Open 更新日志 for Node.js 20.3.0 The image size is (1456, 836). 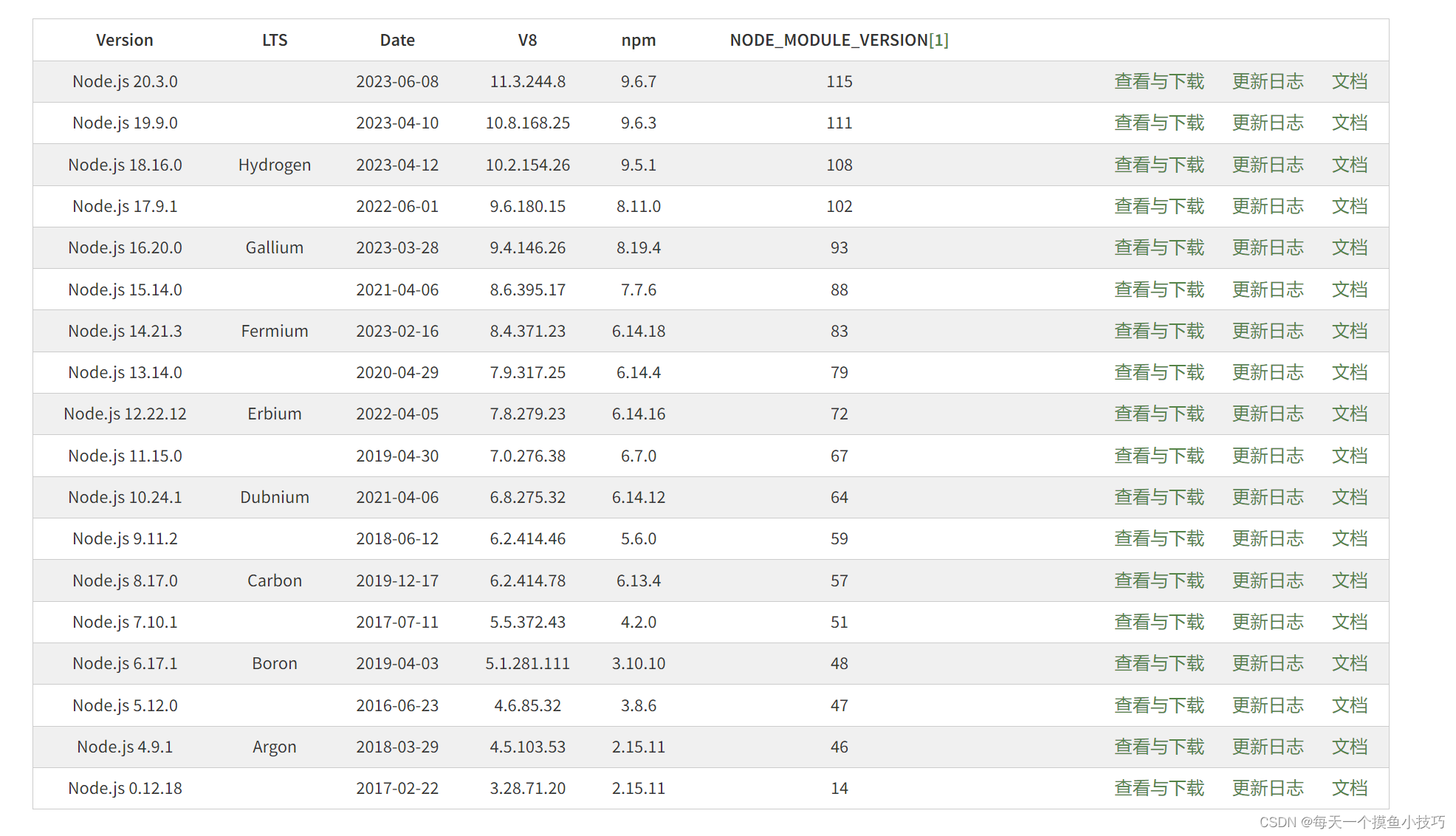[1268, 81]
